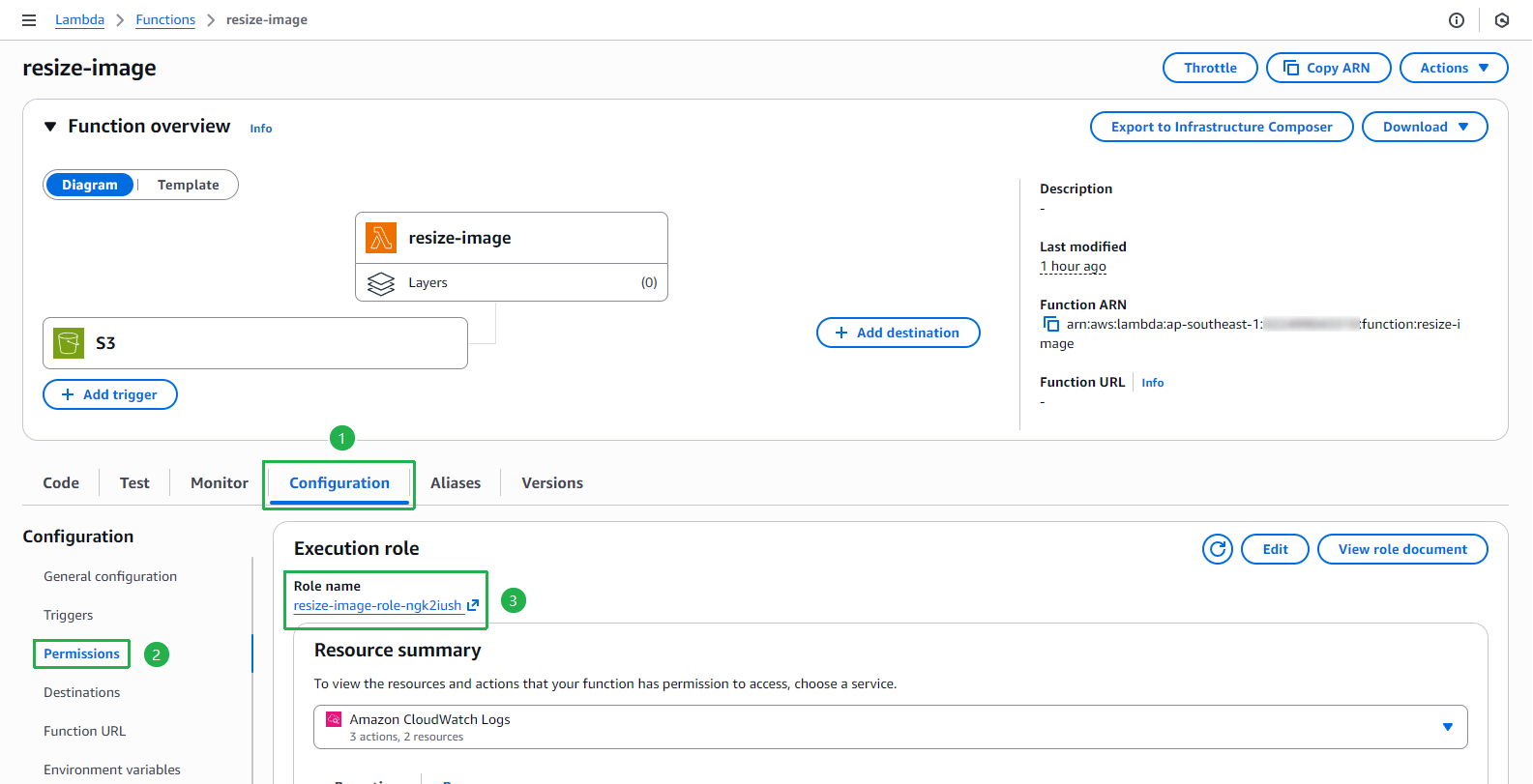Open the Monitor tab

click(x=220, y=483)
